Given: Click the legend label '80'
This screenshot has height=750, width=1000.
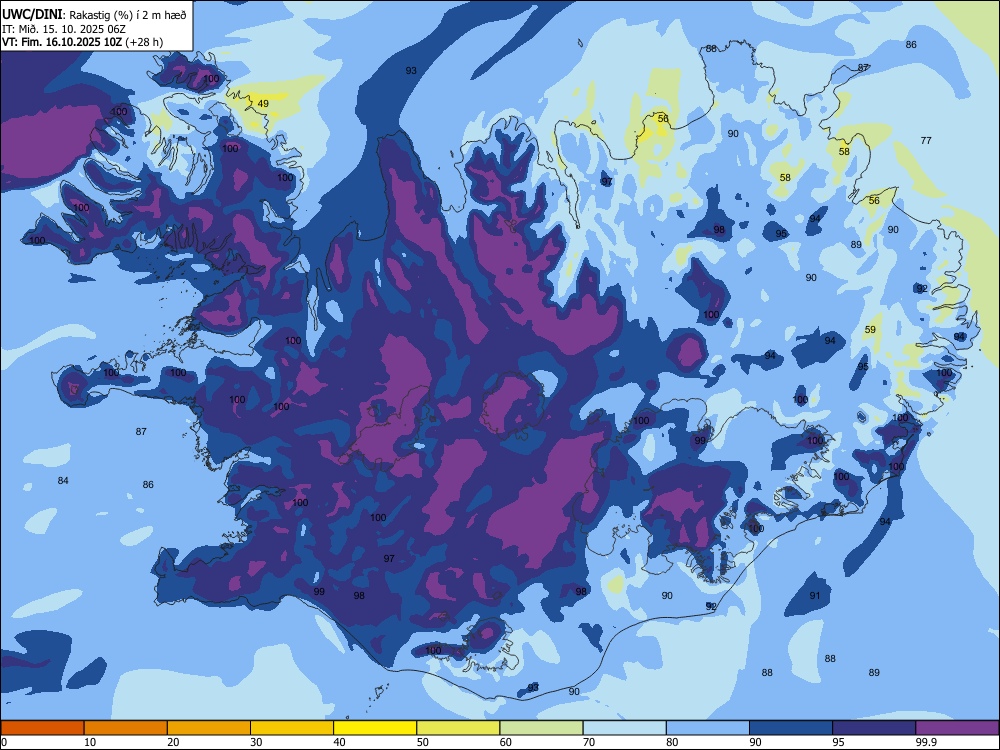Looking at the screenshot, I should (x=672, y=742).
